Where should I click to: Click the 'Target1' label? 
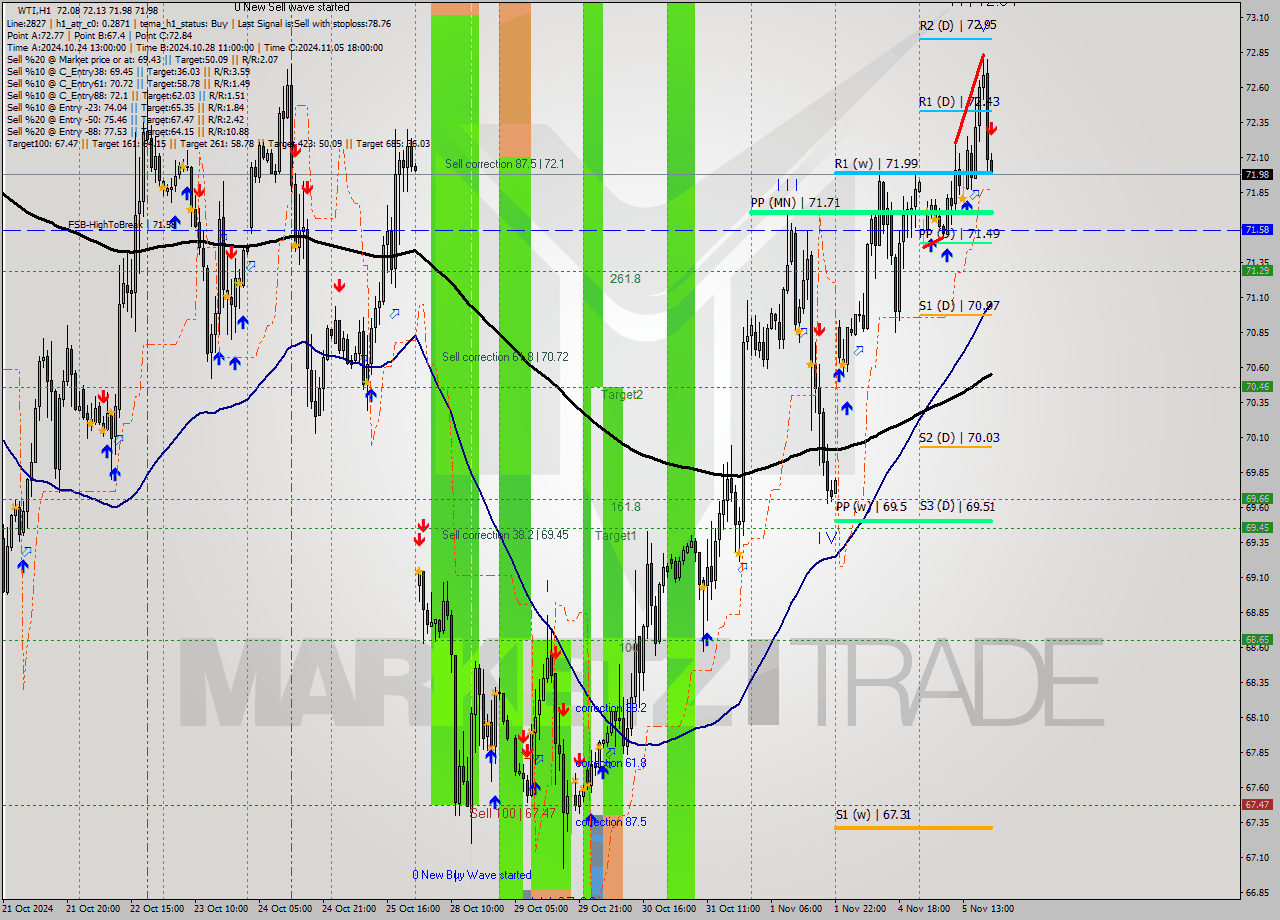(x=615, y=536)
